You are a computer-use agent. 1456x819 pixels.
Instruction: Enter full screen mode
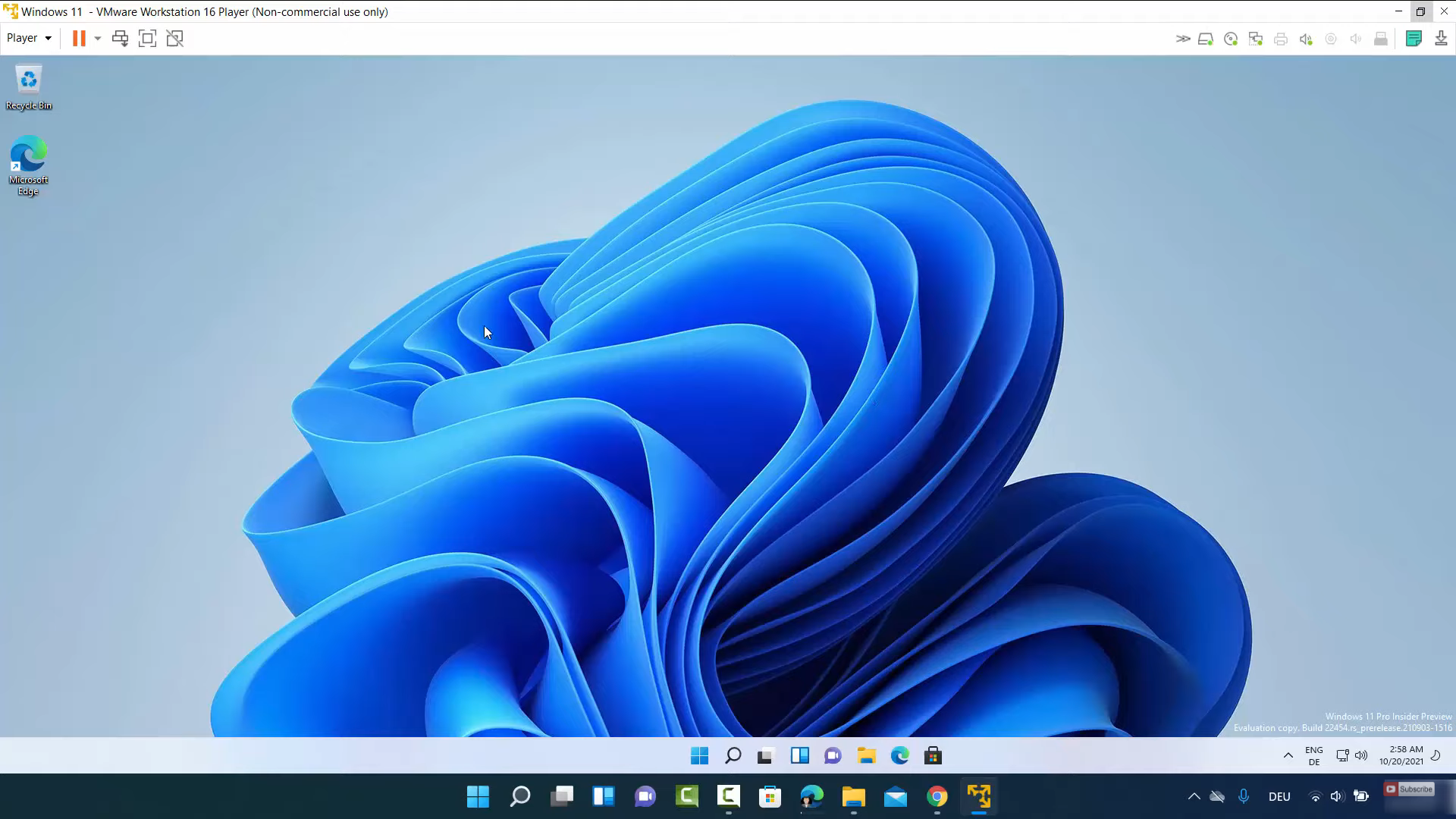[x=147, y=39]
